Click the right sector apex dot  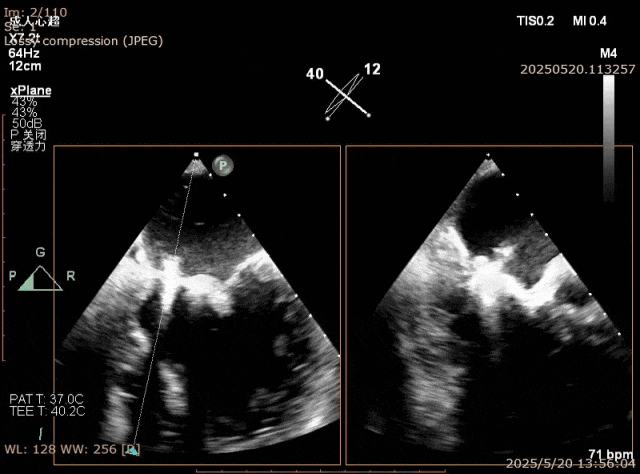click(x=487, y=155)
